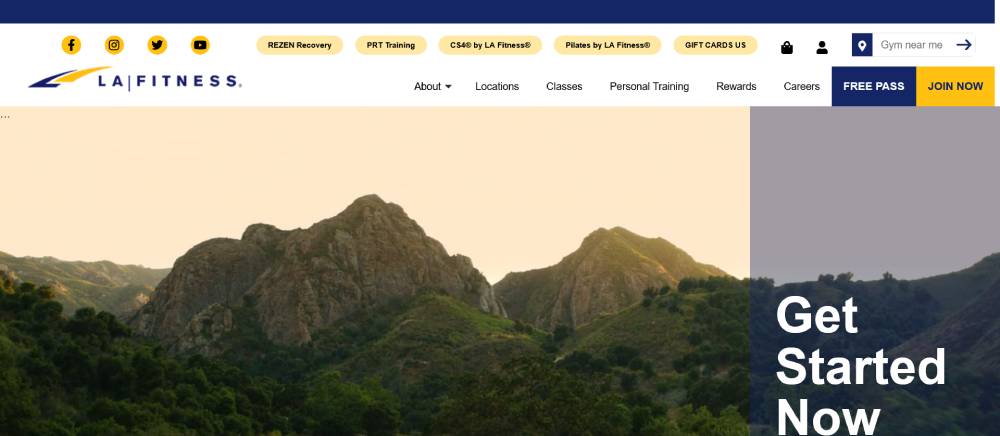Open the YouTube social icon
Image resolution: width=1000 pixels, height=436 pixels.
point(200,45)
